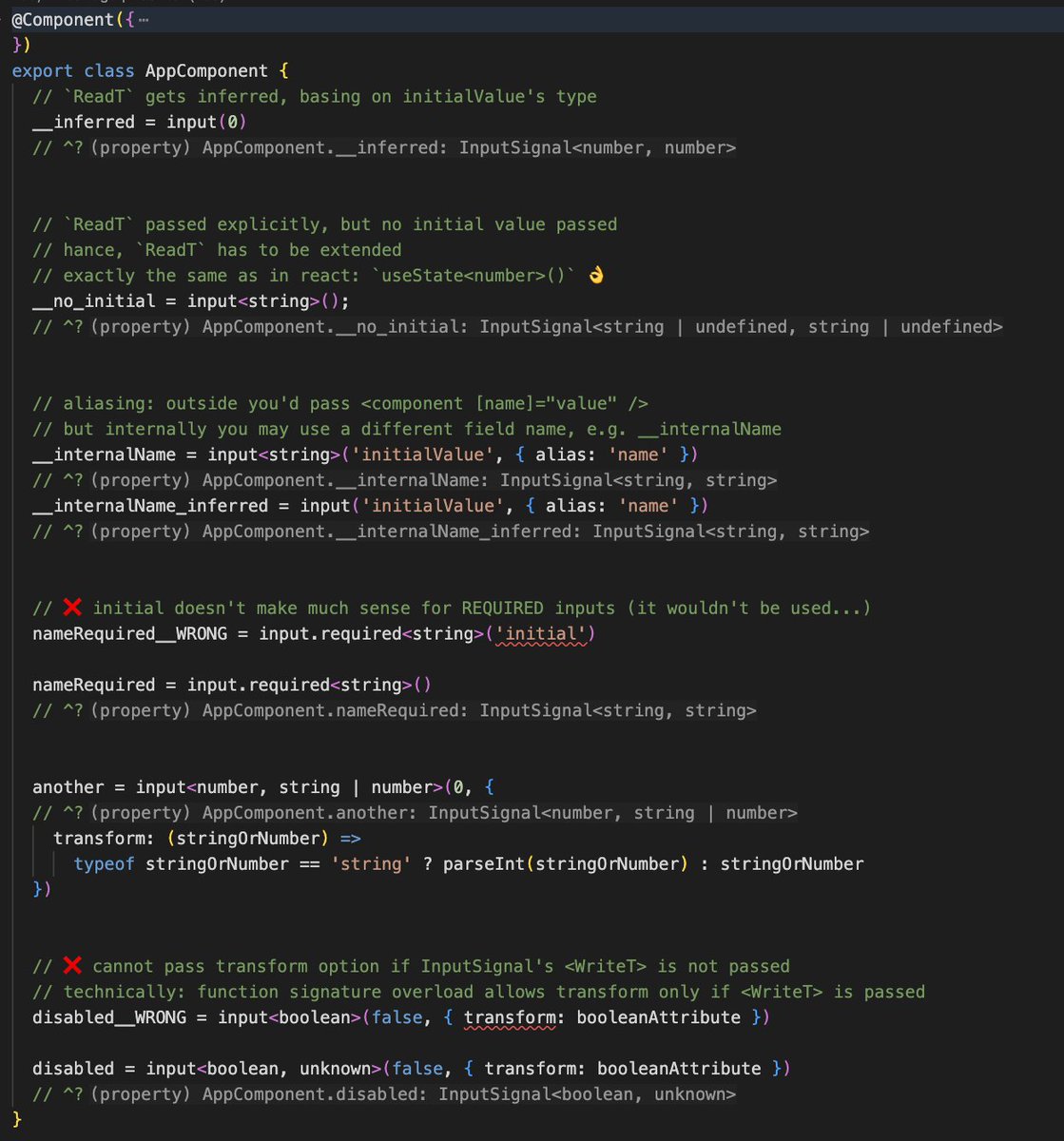Click comment "hance, ReadT has to be extended"

pos(217,250)
